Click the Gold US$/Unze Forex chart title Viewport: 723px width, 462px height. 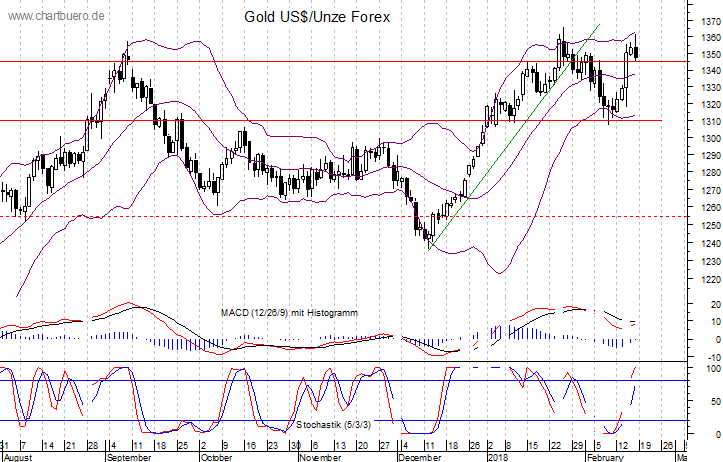[x=318, y=17]
